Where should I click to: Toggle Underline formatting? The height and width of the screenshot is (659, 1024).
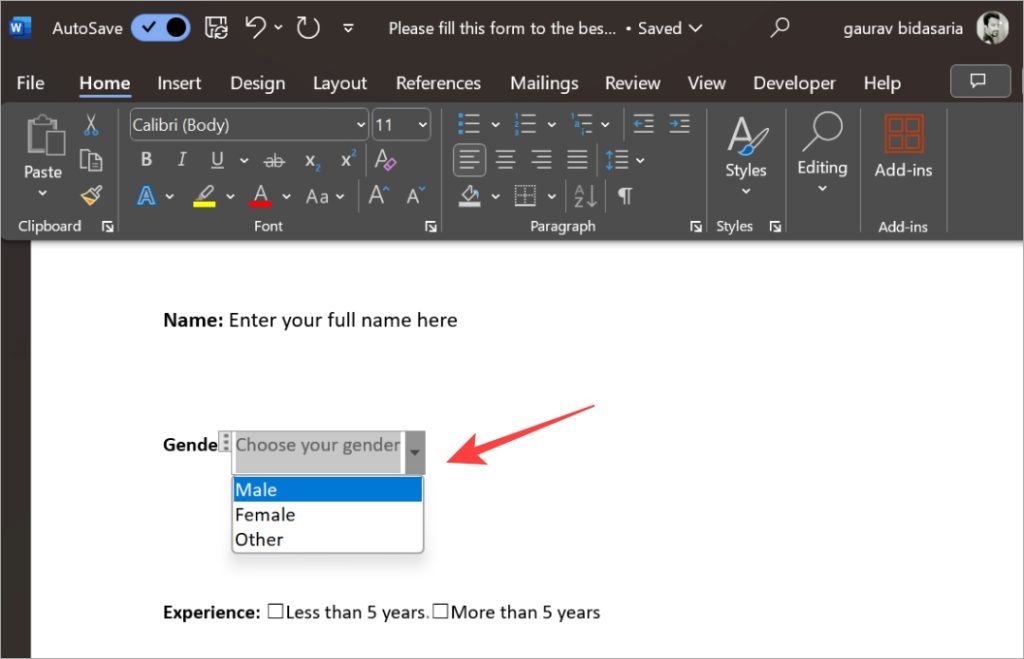217,159
